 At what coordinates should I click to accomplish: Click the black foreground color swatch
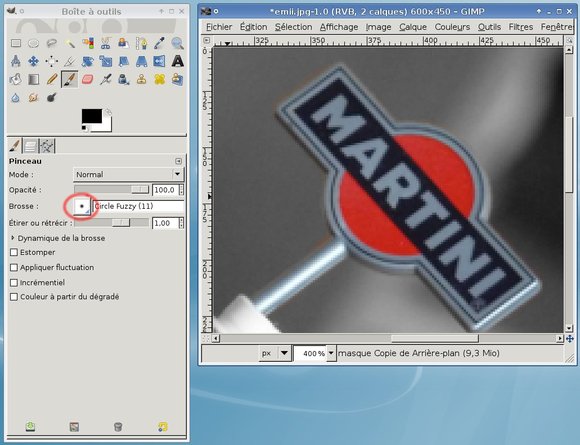coord(92,116)
